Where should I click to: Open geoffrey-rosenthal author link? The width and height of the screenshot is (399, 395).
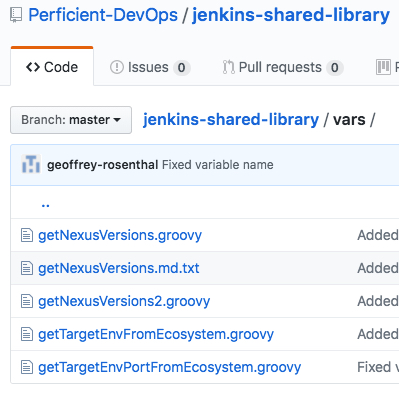[103, 165]
